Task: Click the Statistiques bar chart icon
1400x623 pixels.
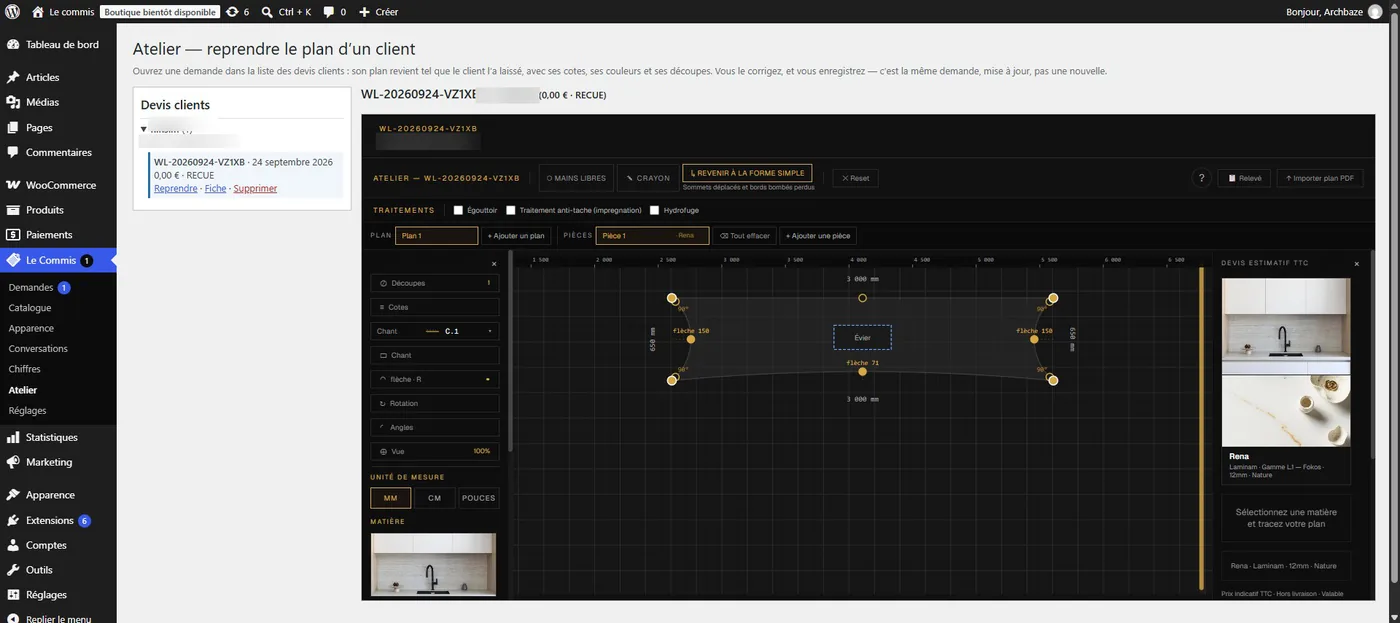Action: 13,437
